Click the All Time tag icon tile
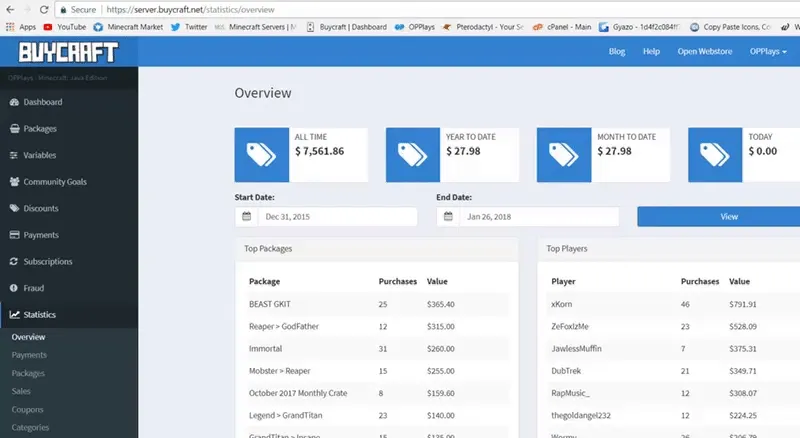This screenshot has height=438, width=800. 262,155
